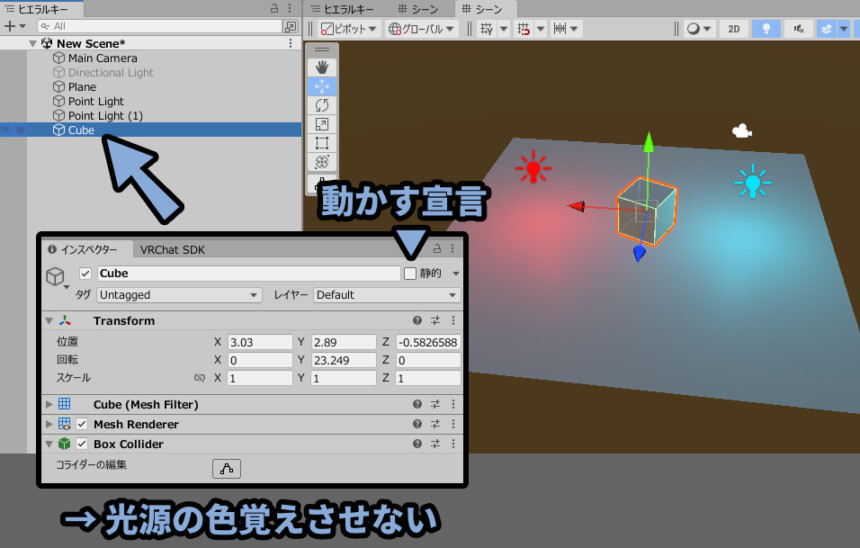Toggle 2D scene view mode
Viewport: 860px width, 548px height.
click(x=734, y=29)
